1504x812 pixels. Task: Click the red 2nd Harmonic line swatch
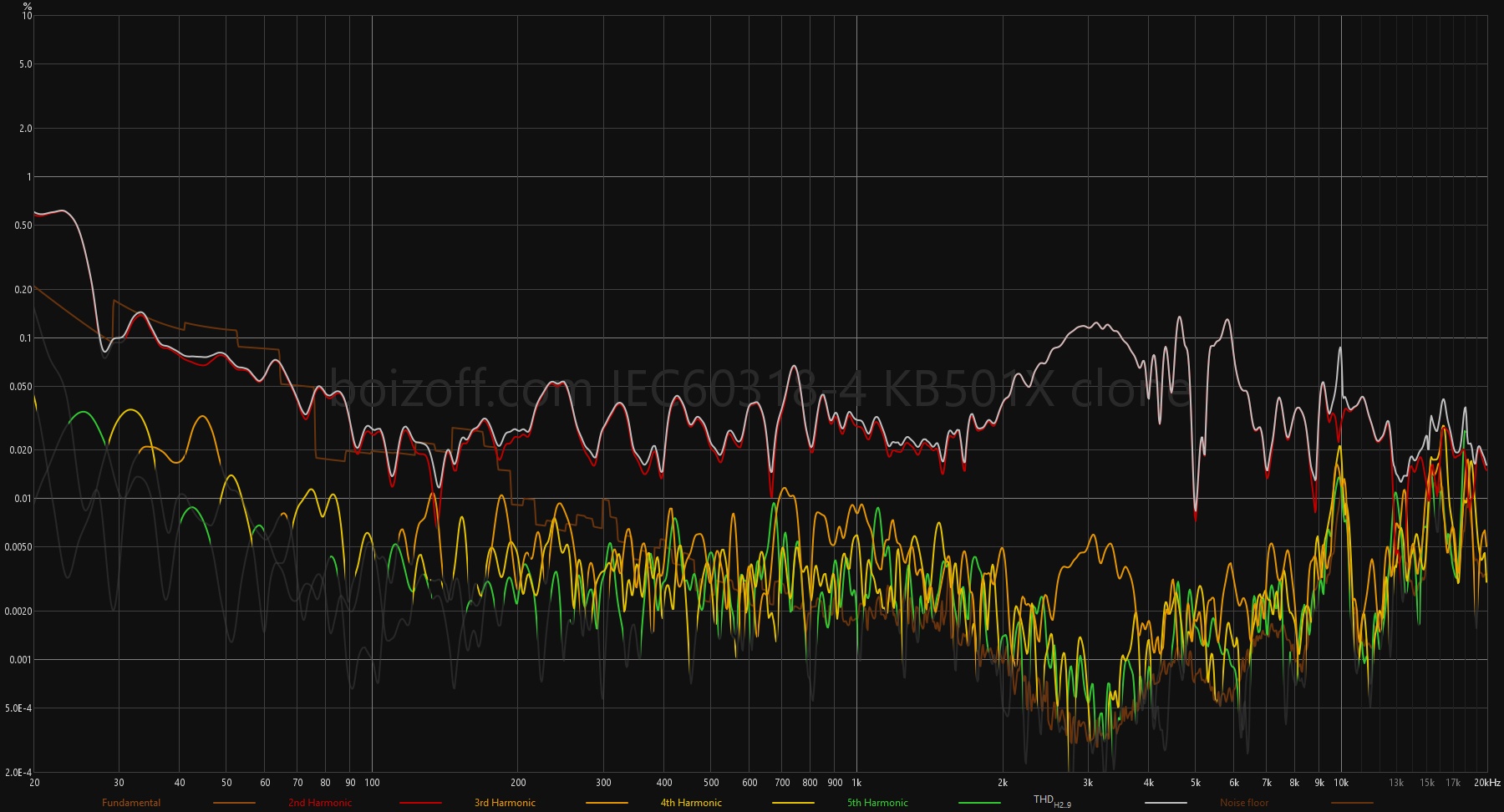click(420, 803)
